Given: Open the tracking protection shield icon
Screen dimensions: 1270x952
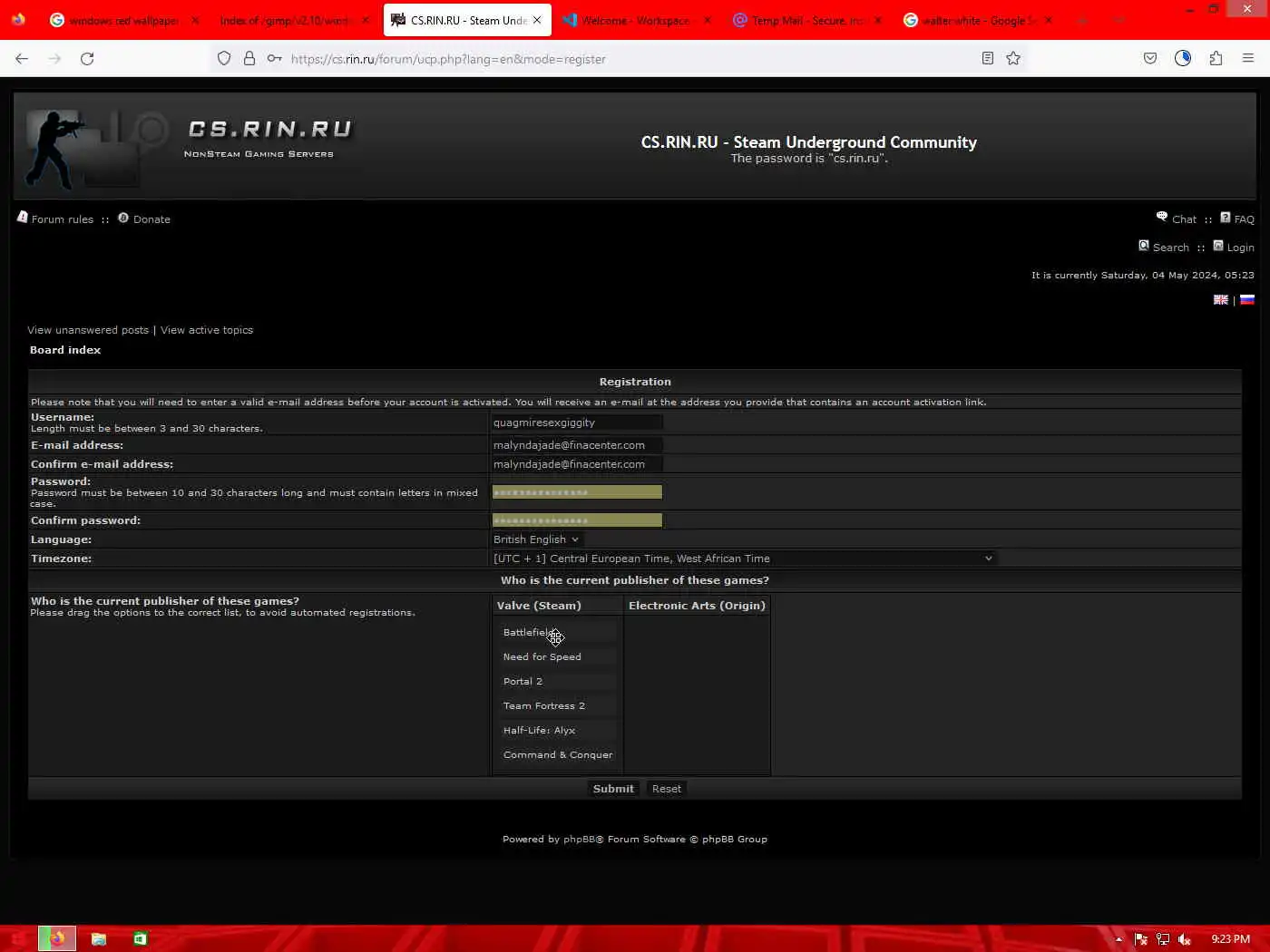Looking at the screenshot, I should pos(224,59).
